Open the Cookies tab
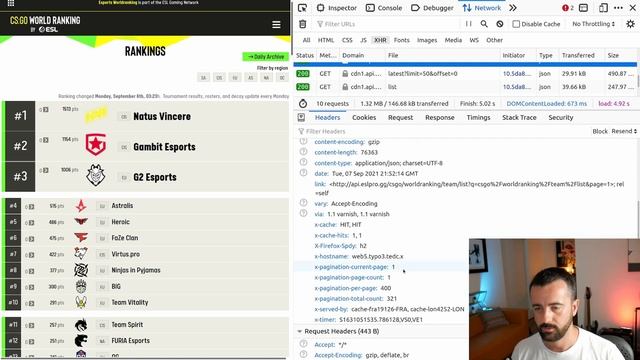640x360 pixels. pos(364,118)
